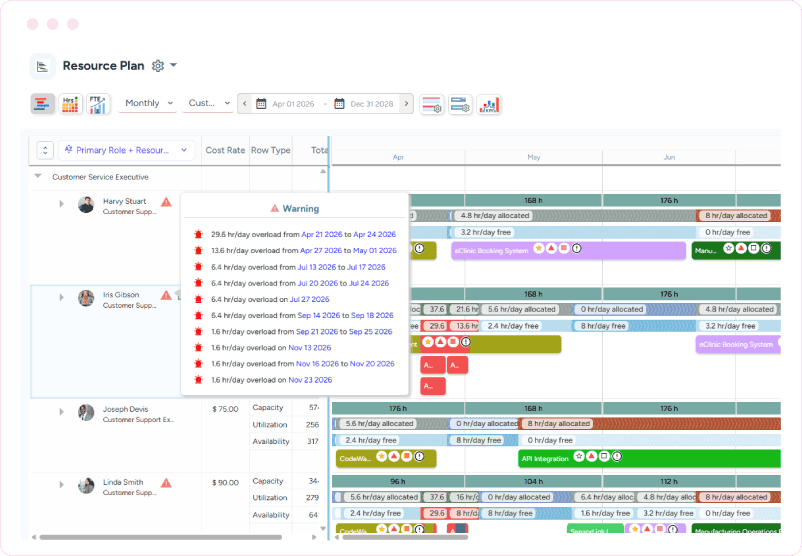The width and height of the screenshot is (802, 556).
Task: Open the row settings toolbar icon
Action: tap(460, 104)
